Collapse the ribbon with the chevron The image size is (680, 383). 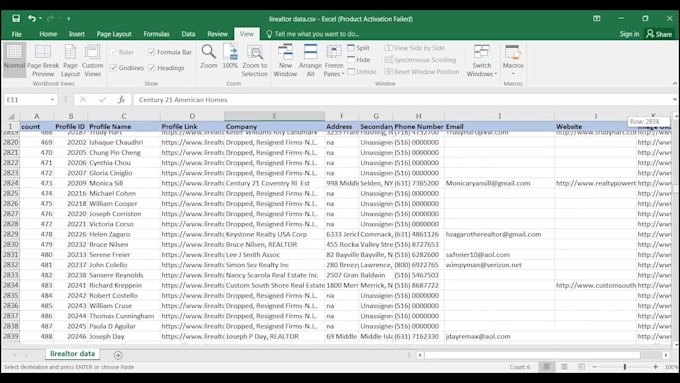click(674, 83)
